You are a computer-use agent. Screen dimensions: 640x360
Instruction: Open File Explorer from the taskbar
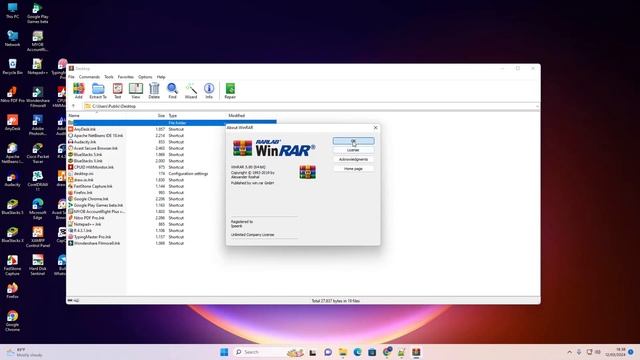pos(343,352)
